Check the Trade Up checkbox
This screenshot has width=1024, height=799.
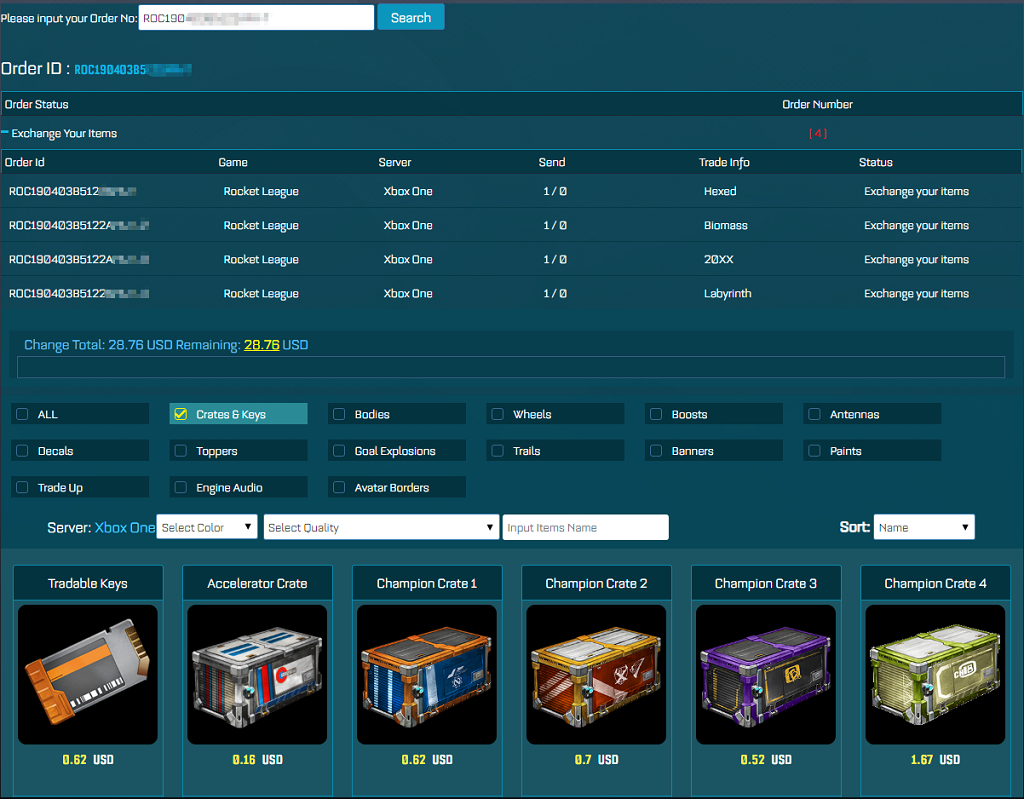(x=22, y=487)
